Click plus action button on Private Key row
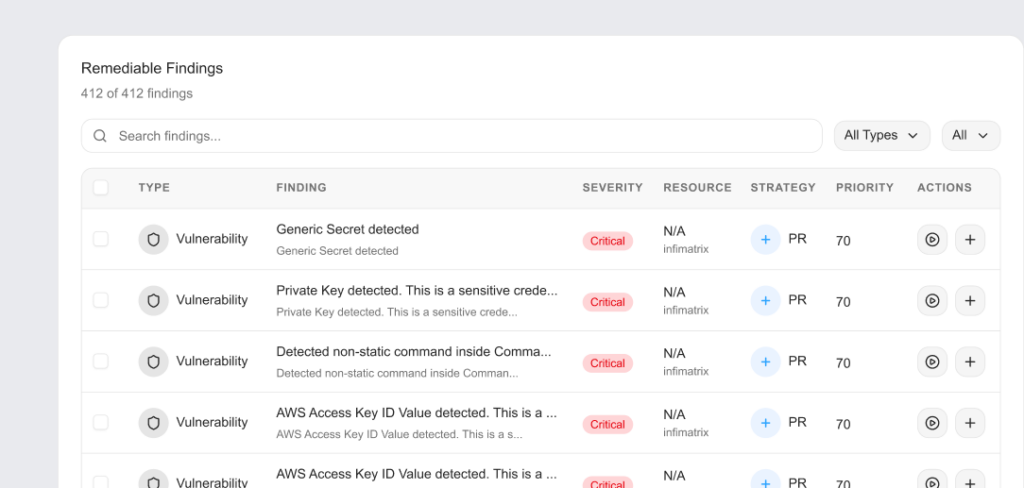This screenshot has width=1024, height=488. click(969, 301)
